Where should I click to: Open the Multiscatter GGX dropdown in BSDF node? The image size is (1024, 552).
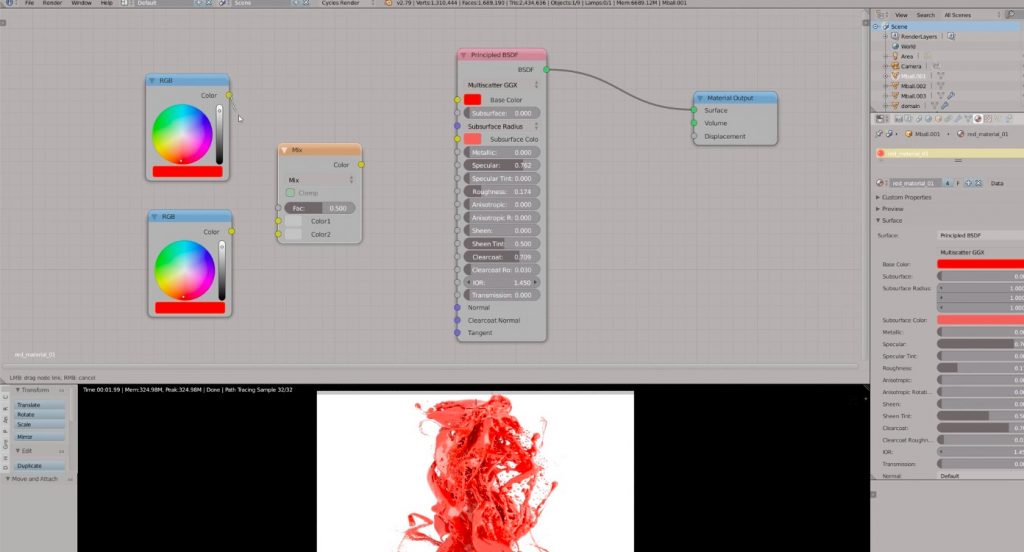(x=502, y=85)
